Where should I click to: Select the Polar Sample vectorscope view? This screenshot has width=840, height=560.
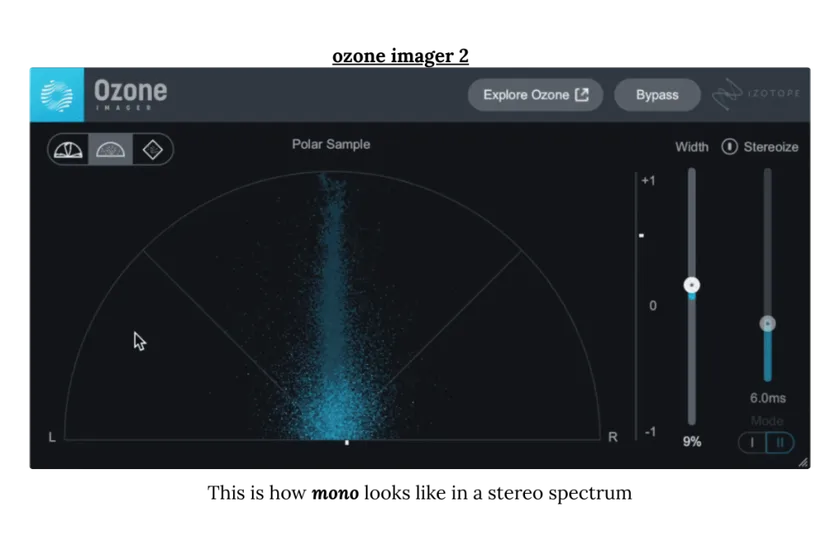click(x=110, y=150)
